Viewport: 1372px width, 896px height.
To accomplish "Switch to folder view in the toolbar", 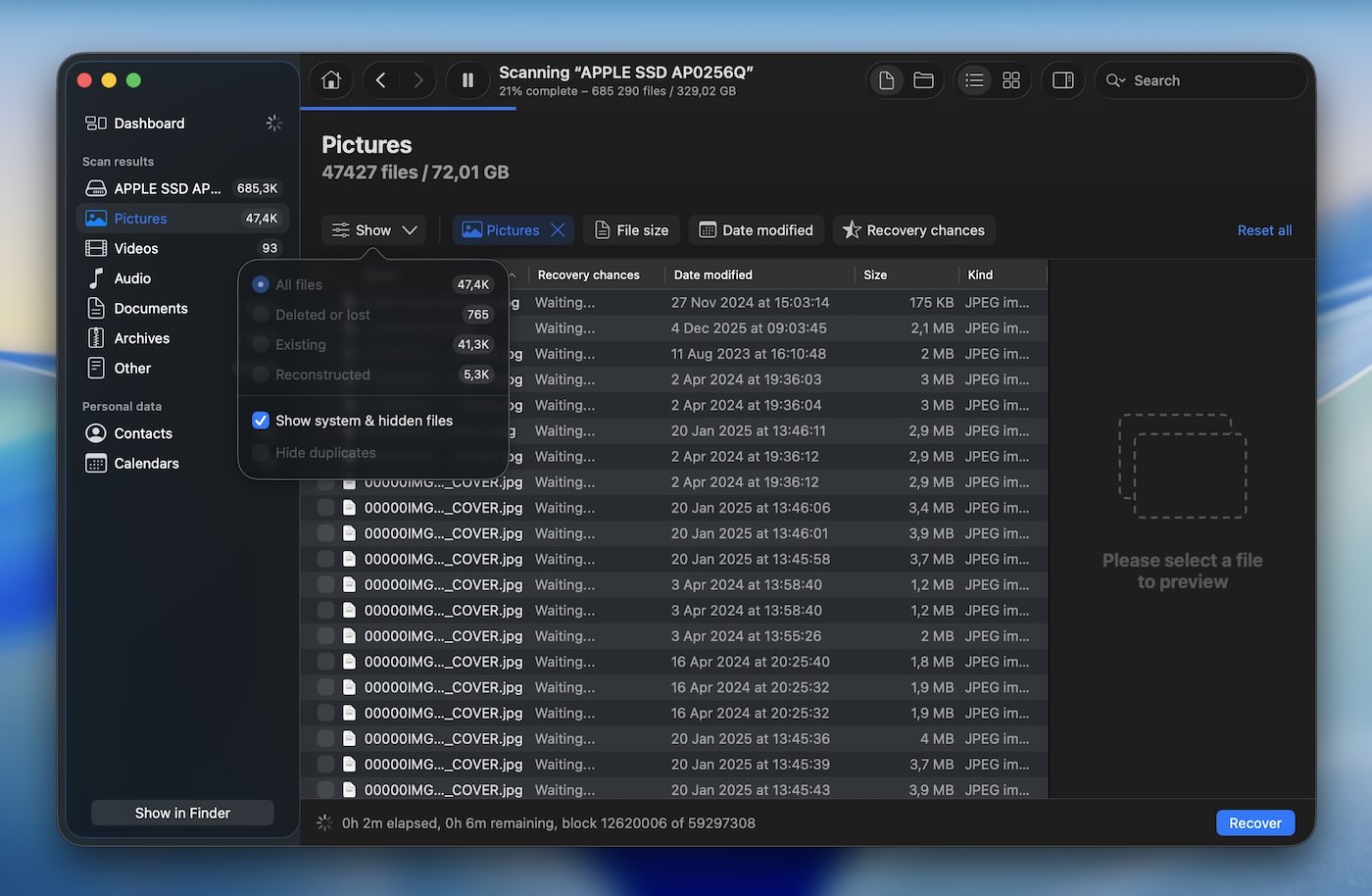I will point(922,79).
